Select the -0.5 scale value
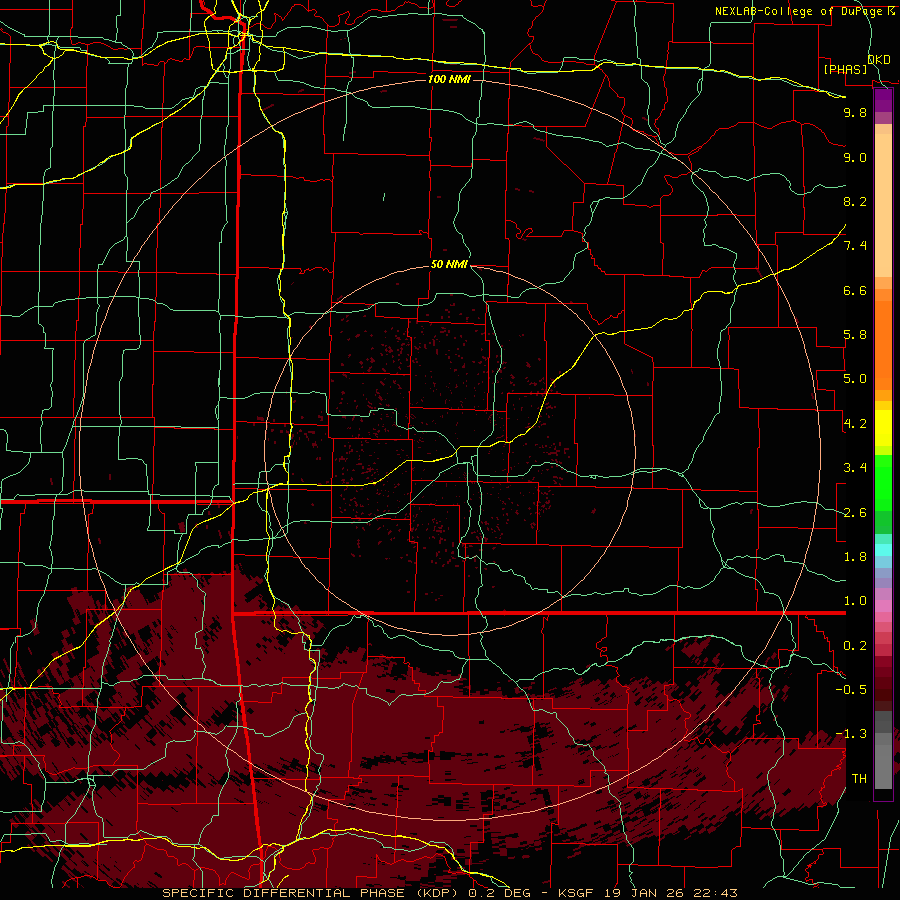 [851, 690]
